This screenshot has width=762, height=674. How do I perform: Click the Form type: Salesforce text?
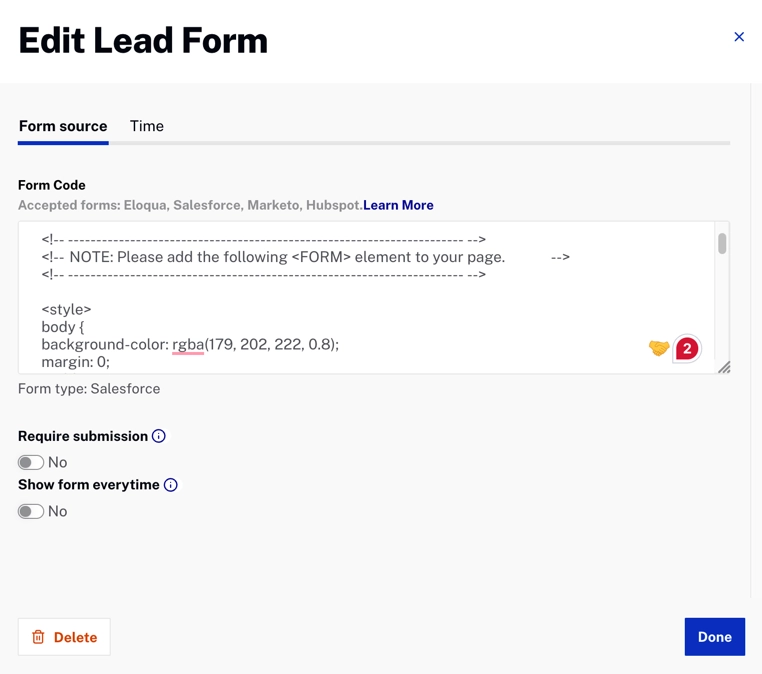(89, 389)
